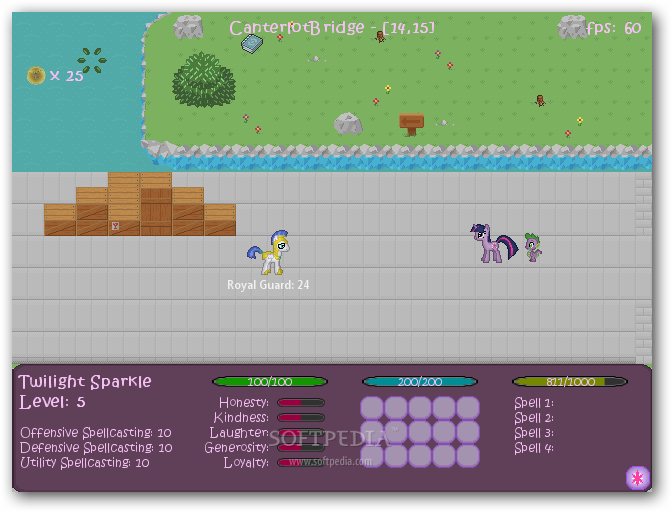
Task: Click the brown critter near the map title
Action: (x=380, y=36)
